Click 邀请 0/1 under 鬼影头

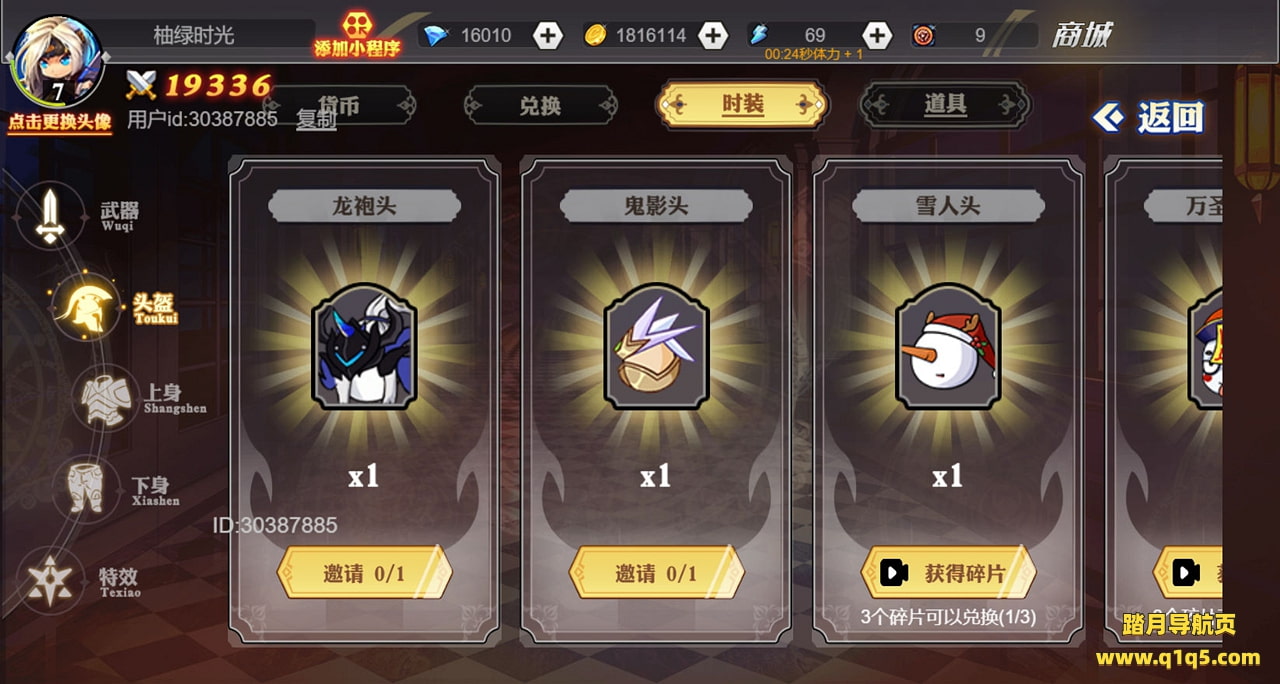tap(656, 573)
